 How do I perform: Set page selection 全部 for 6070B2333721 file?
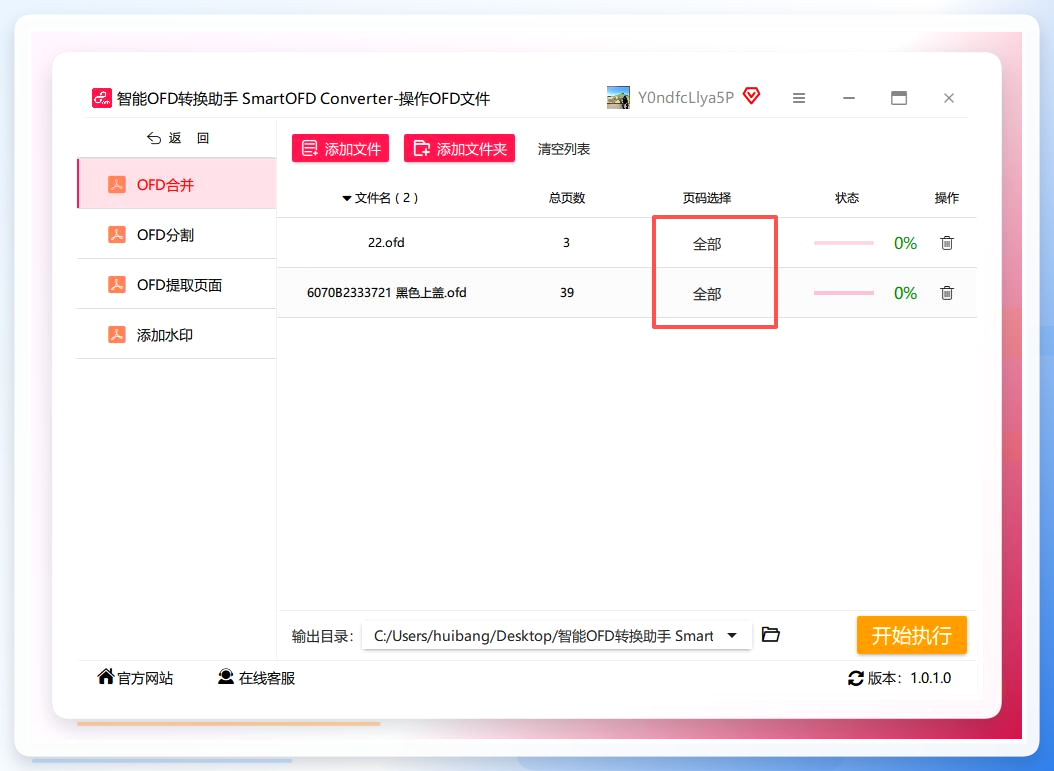707,294
